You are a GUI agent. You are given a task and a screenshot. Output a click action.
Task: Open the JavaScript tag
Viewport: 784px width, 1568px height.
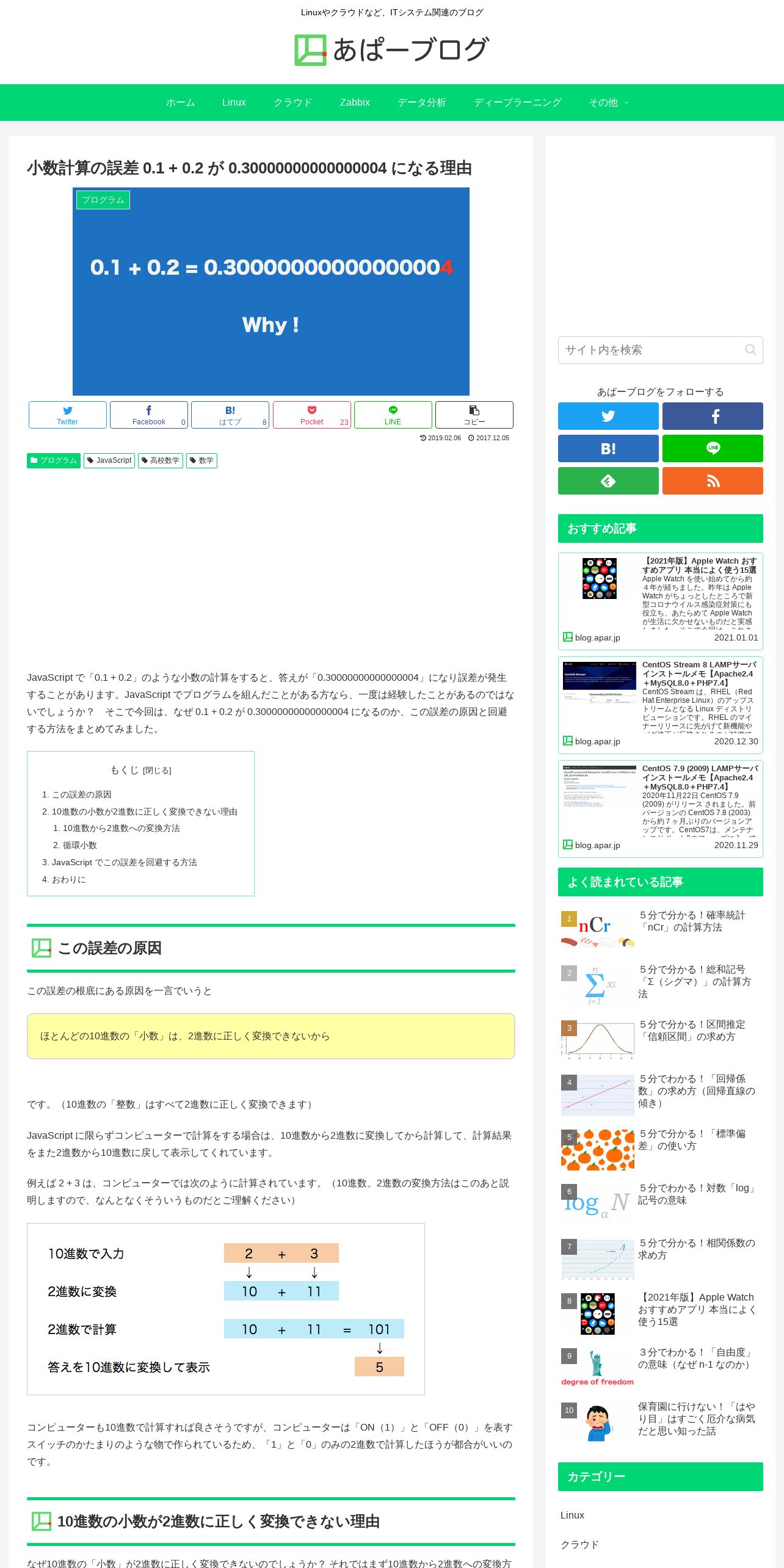click(x=109, y=460)
